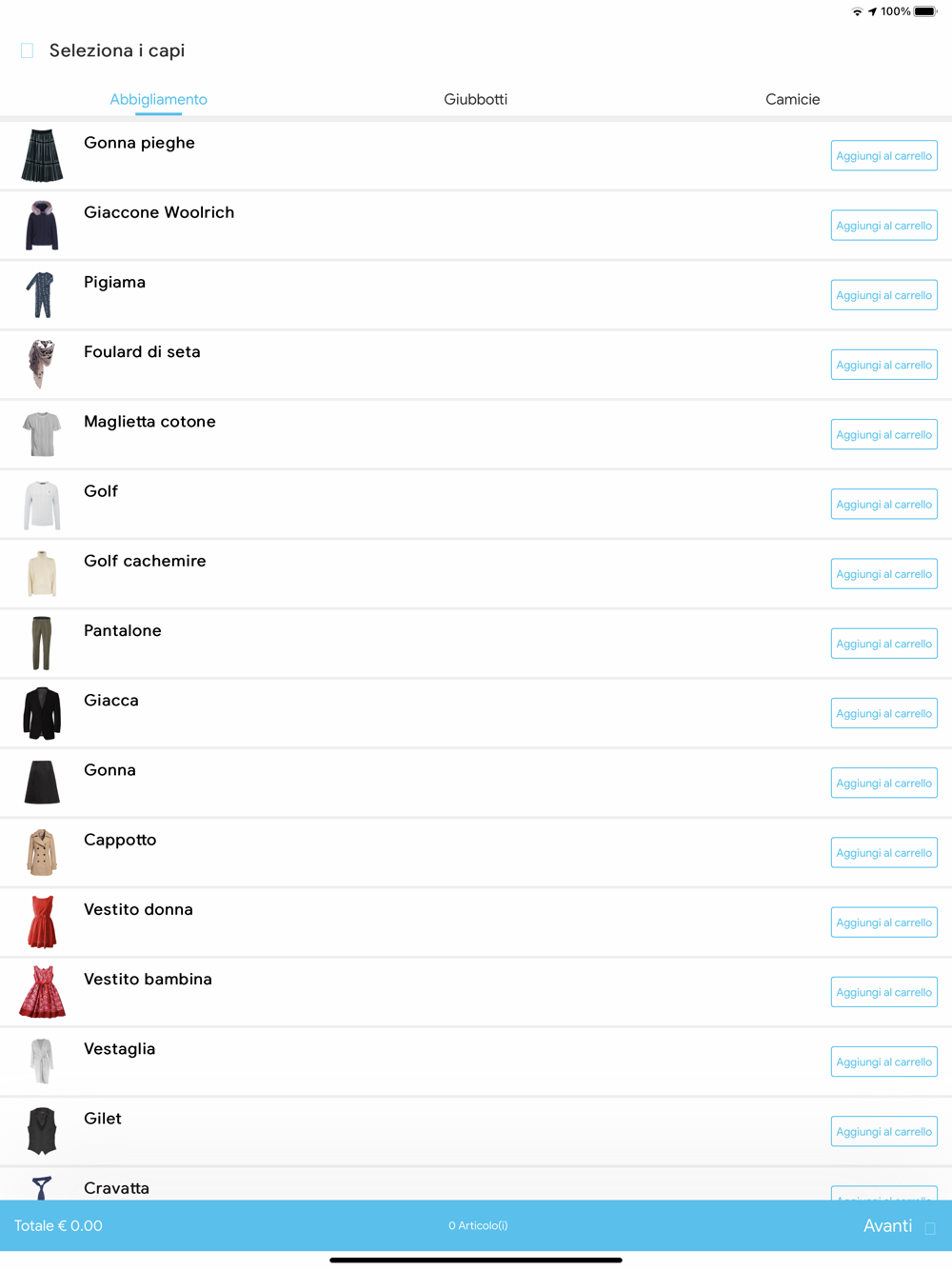This screenshot has height=1270, width=952.
Task: Tap the Maglietta cotone t-shirt image
Action: [42, 434]
